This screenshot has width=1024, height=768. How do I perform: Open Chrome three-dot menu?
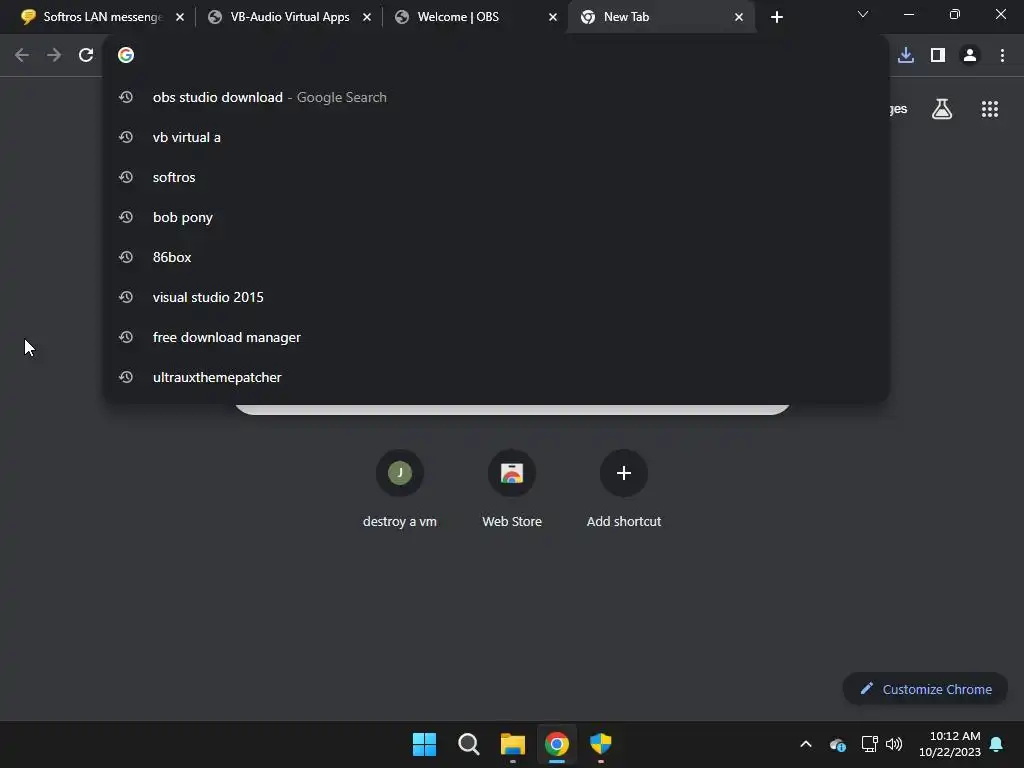1002,55
